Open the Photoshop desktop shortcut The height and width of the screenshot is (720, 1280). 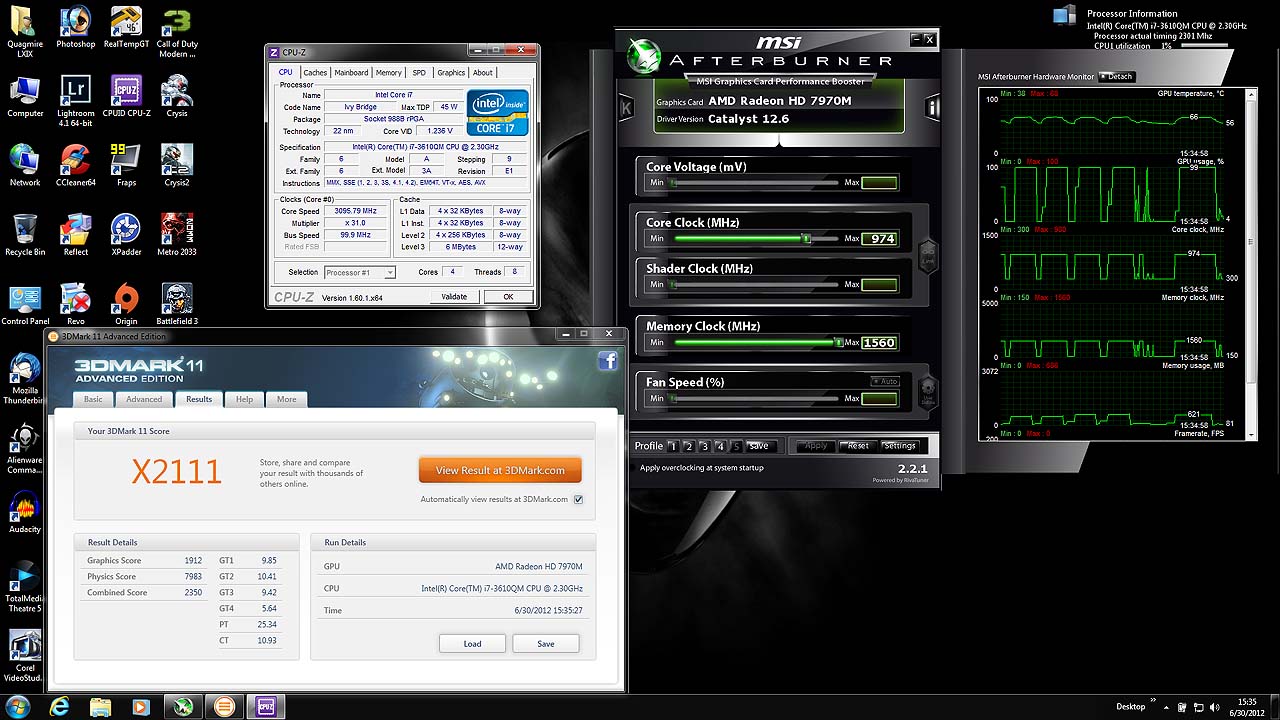75,24
